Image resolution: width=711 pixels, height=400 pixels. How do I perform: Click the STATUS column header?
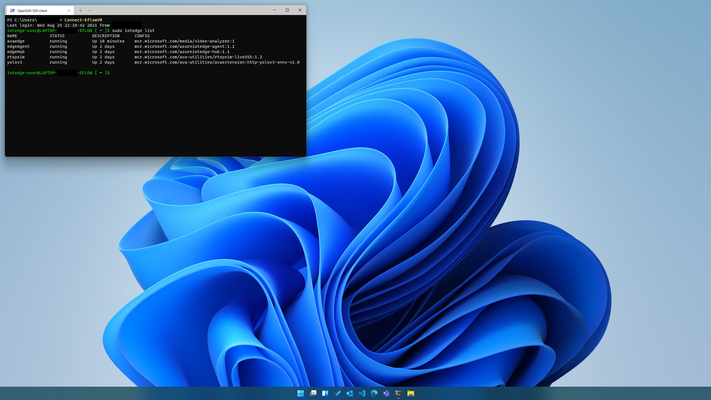57,36
